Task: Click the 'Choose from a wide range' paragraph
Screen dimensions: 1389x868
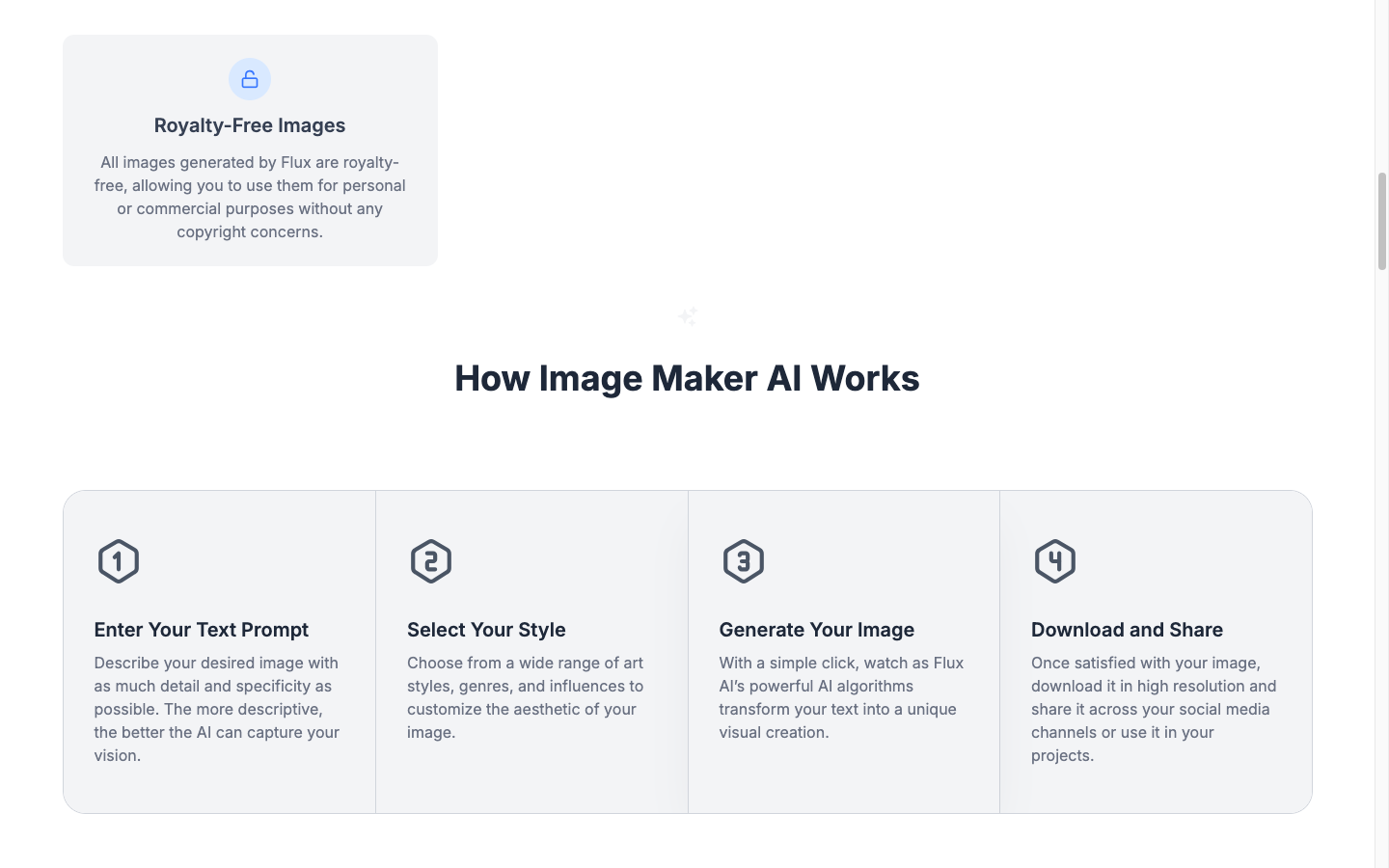Action: (x=527, y=697)
